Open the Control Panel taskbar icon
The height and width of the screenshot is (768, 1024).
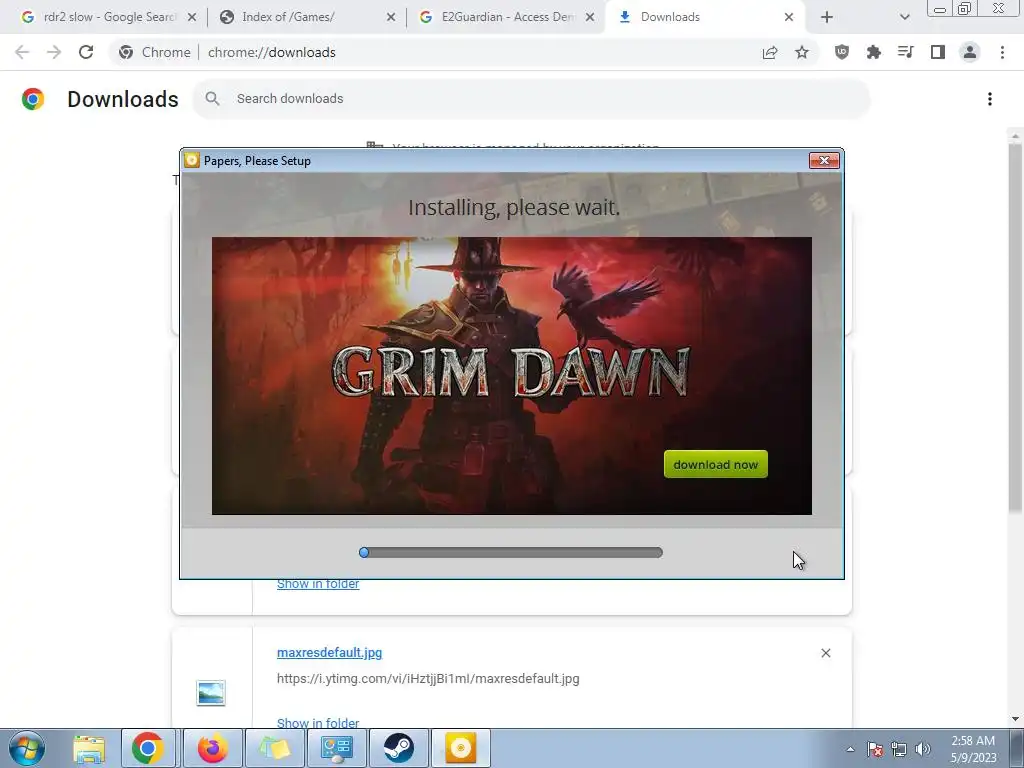(336, 748)
